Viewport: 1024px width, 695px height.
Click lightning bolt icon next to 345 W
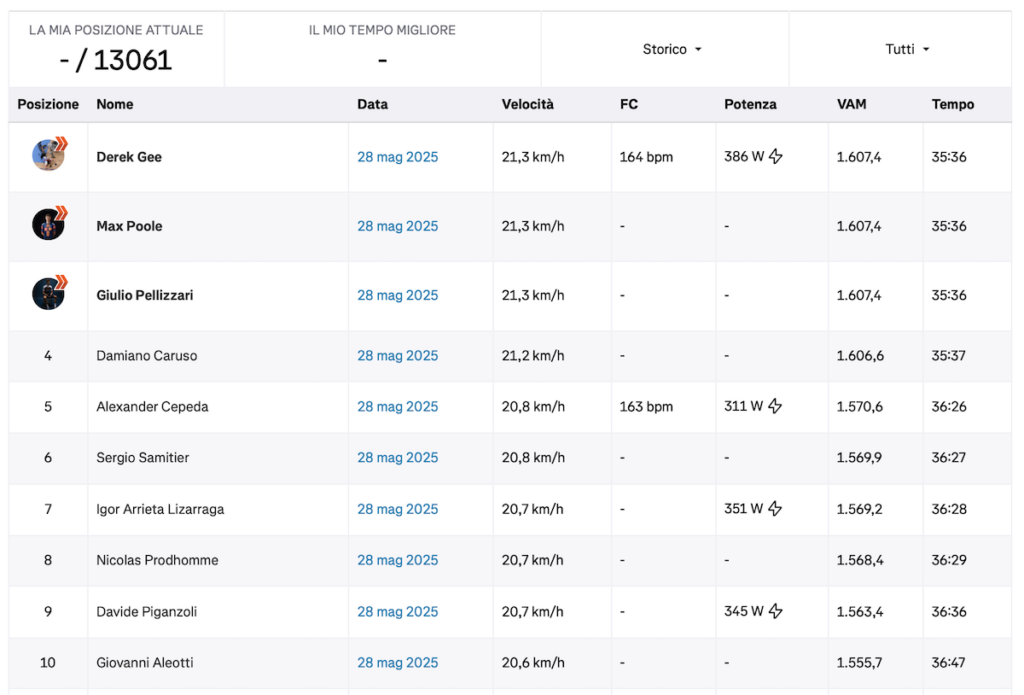[775, 611]
